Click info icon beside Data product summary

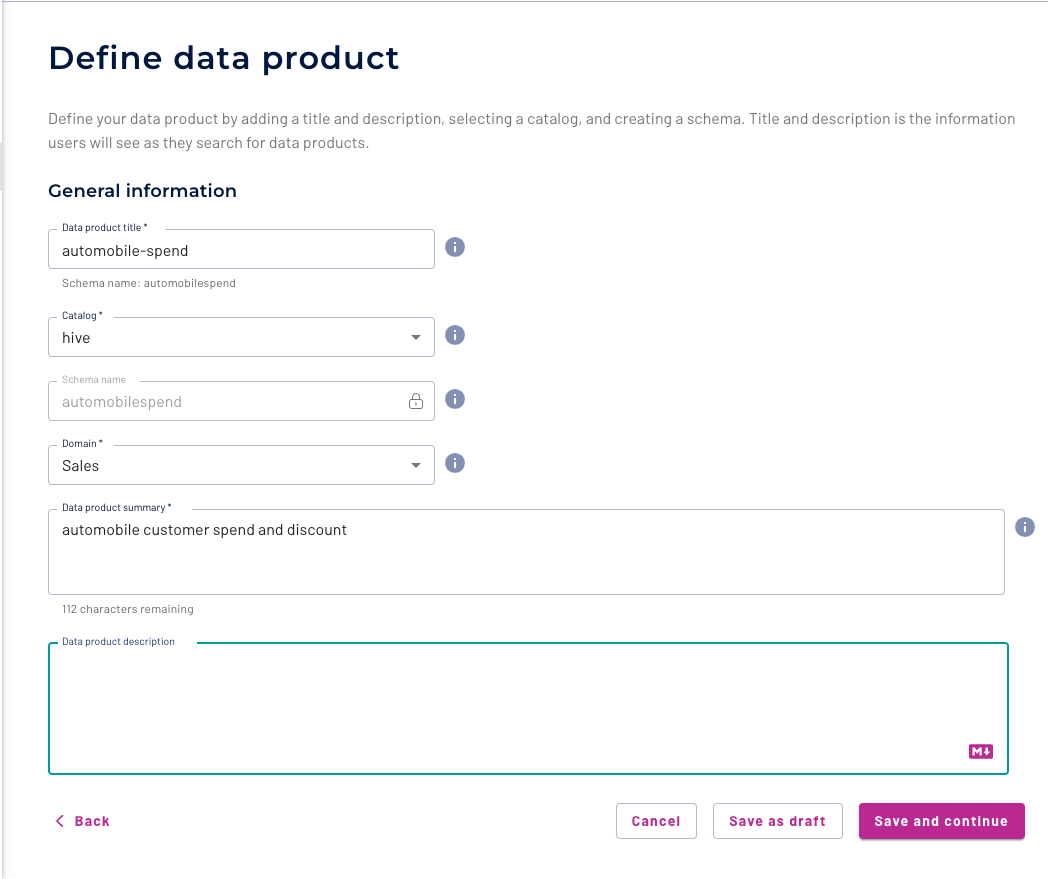[x=1025, y=527]
